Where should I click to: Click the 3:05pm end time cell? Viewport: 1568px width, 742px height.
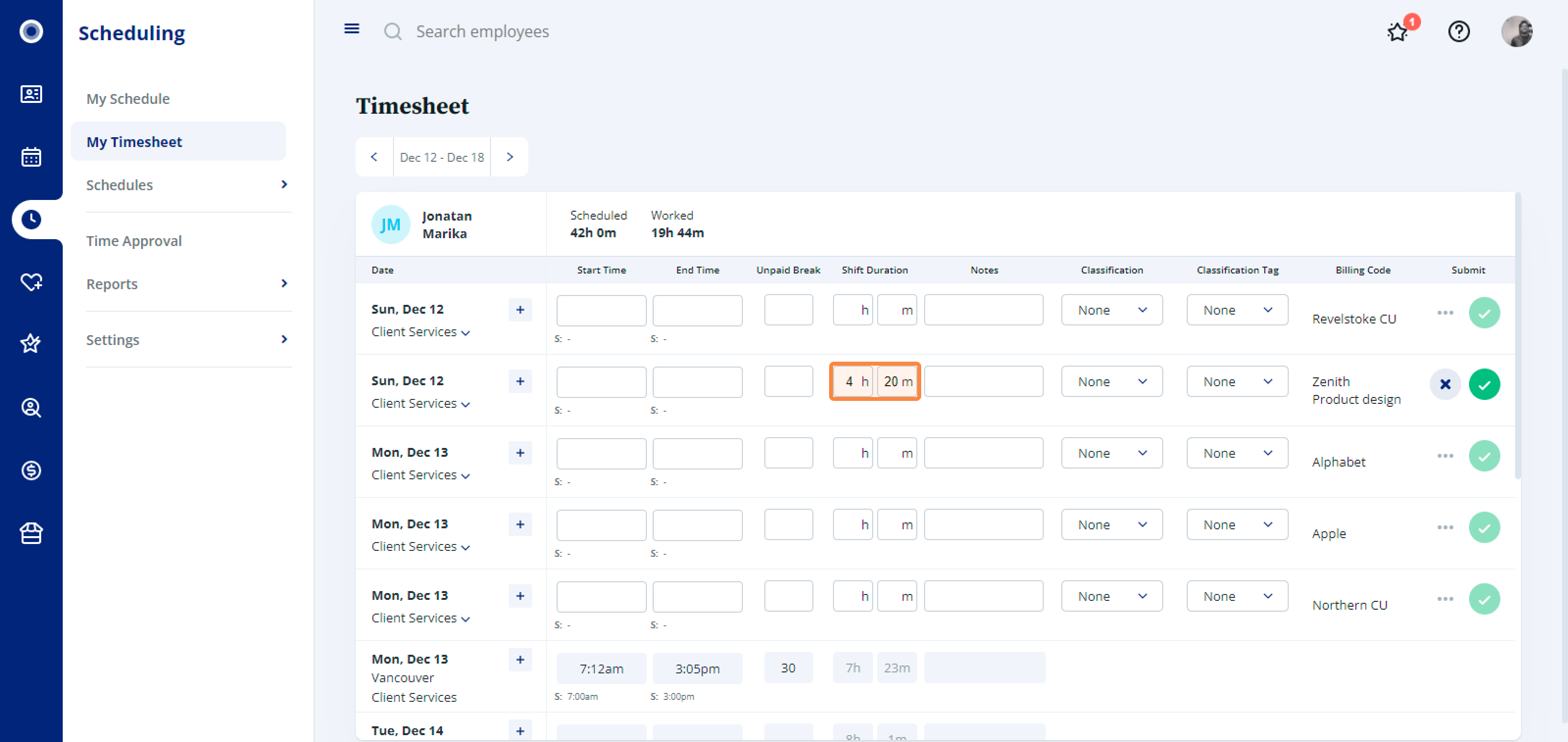point(697,668)
